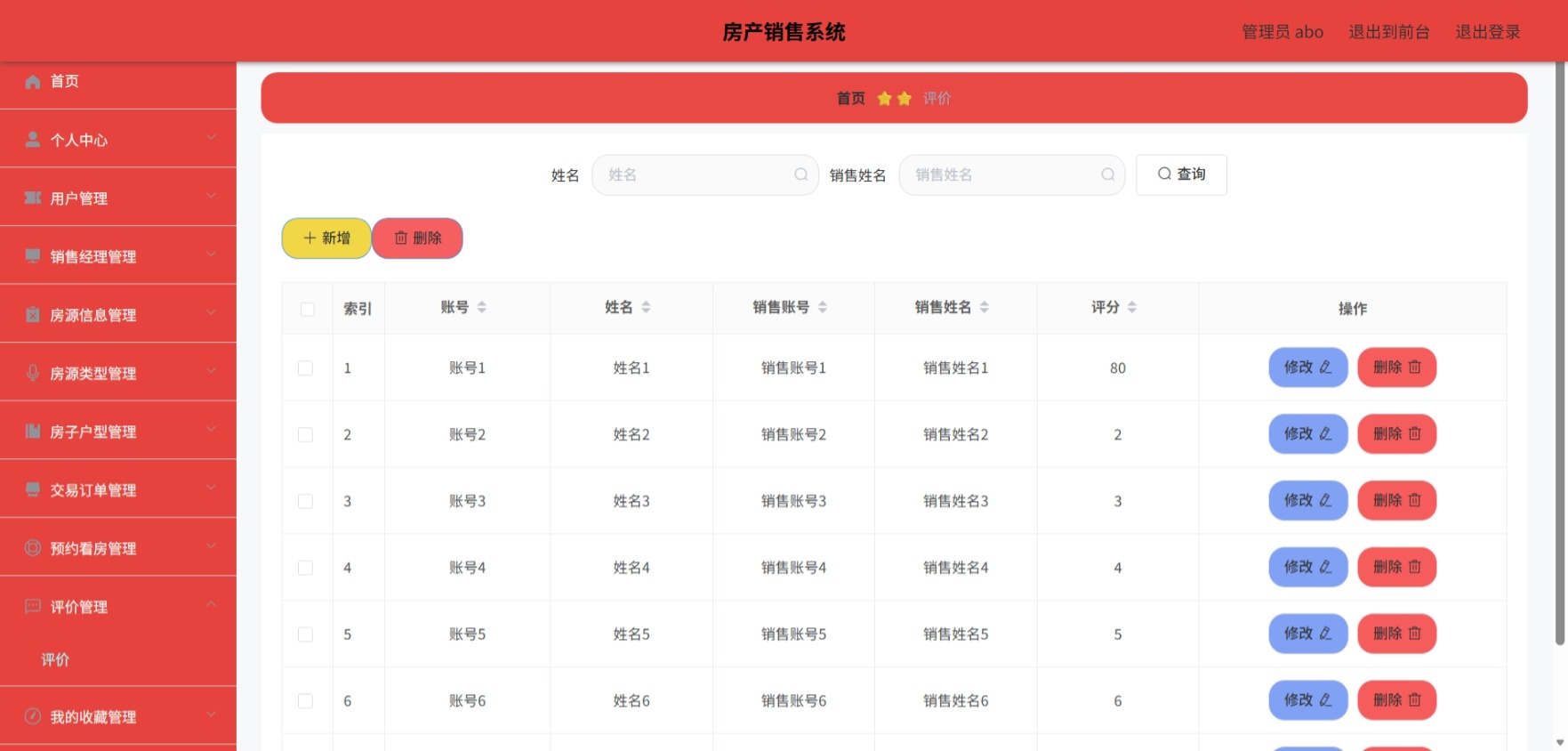
Task: Click 删除 for row 账号3
Action: coord(1396,501)
